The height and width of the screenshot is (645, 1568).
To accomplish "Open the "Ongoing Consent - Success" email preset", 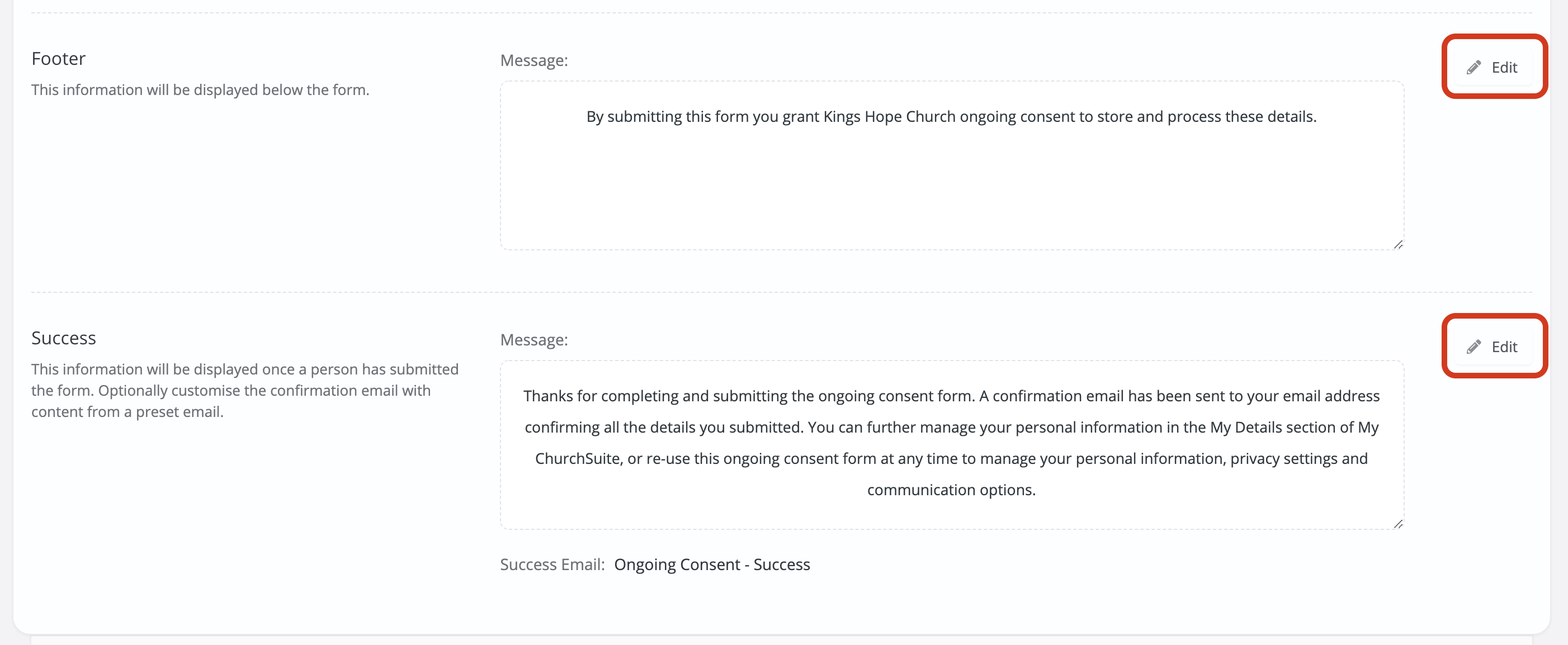I will click(x=712, y=564).
